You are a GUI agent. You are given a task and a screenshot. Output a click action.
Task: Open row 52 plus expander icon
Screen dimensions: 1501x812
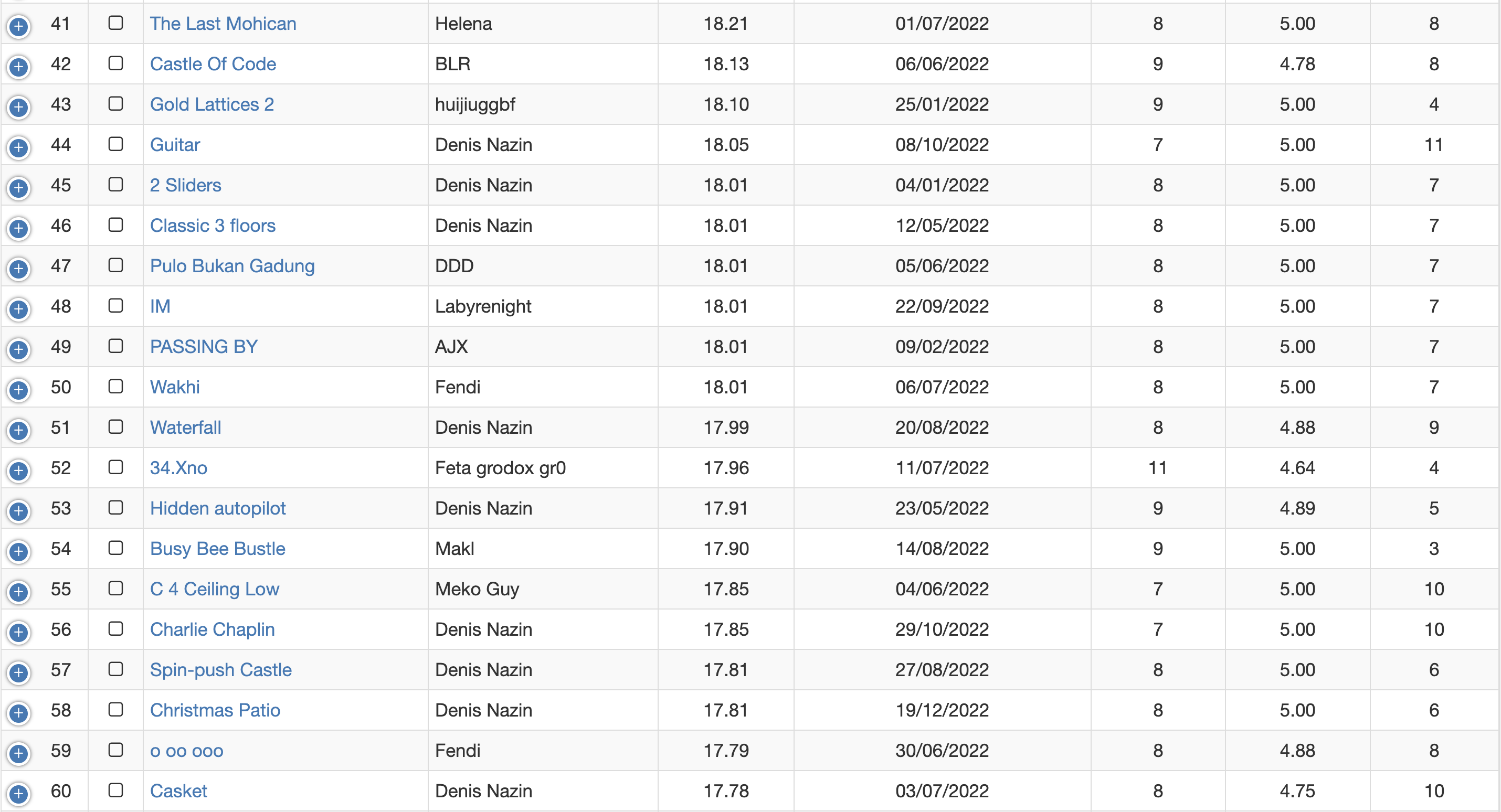coord(19,471)
